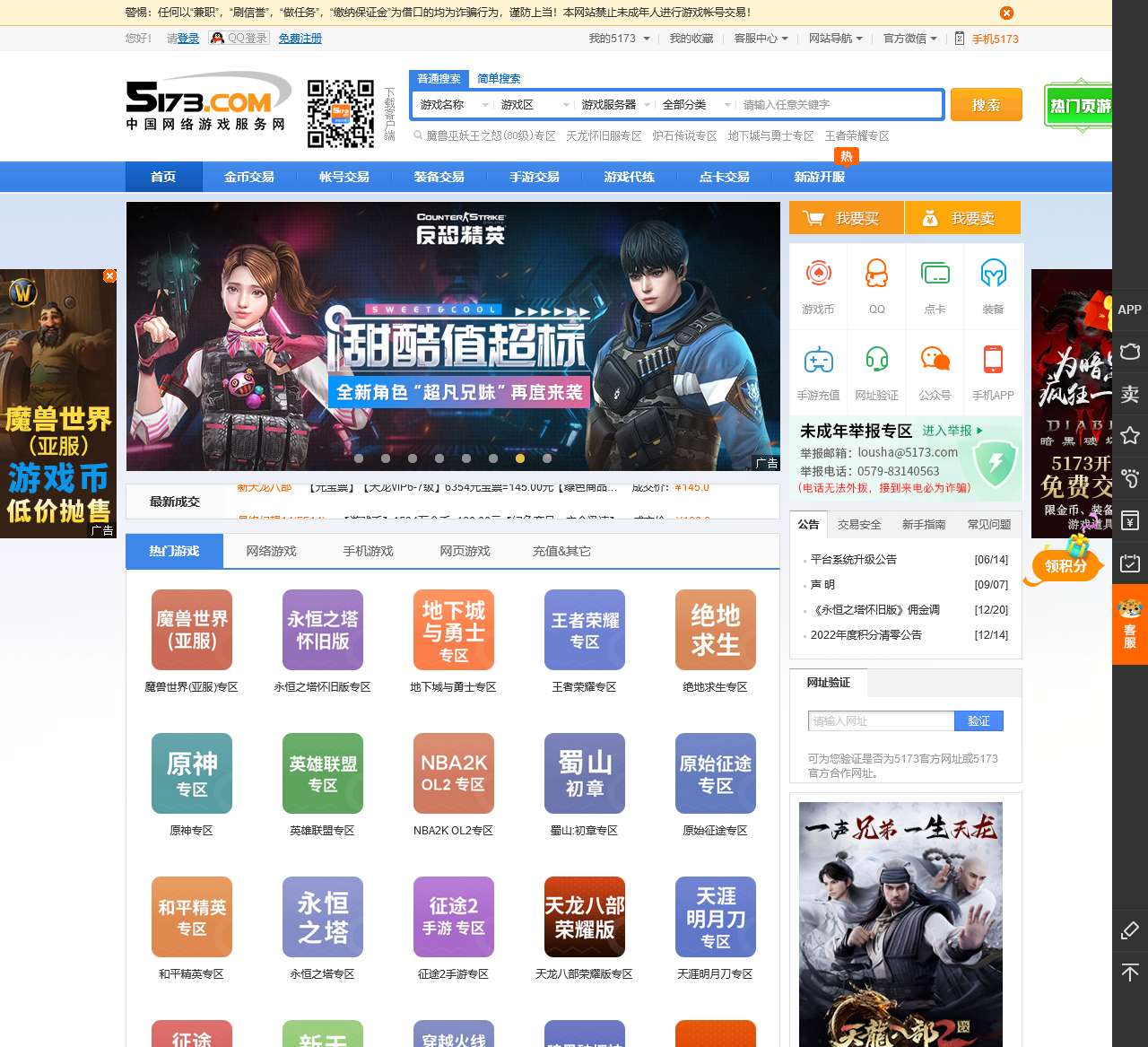
Task: Expand the 官方微信 menu
Action: click(909, 39)
